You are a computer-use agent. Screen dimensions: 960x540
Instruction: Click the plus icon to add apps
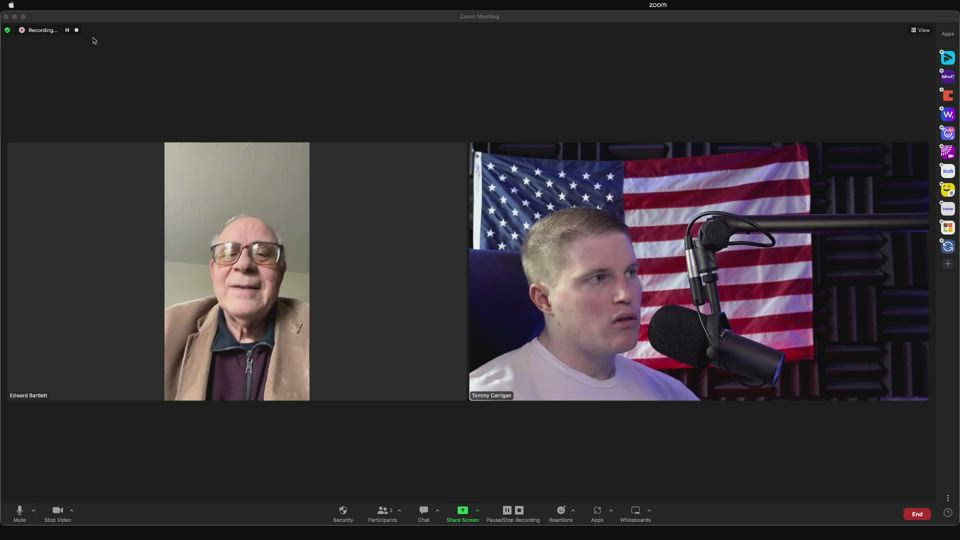(948, 264)
